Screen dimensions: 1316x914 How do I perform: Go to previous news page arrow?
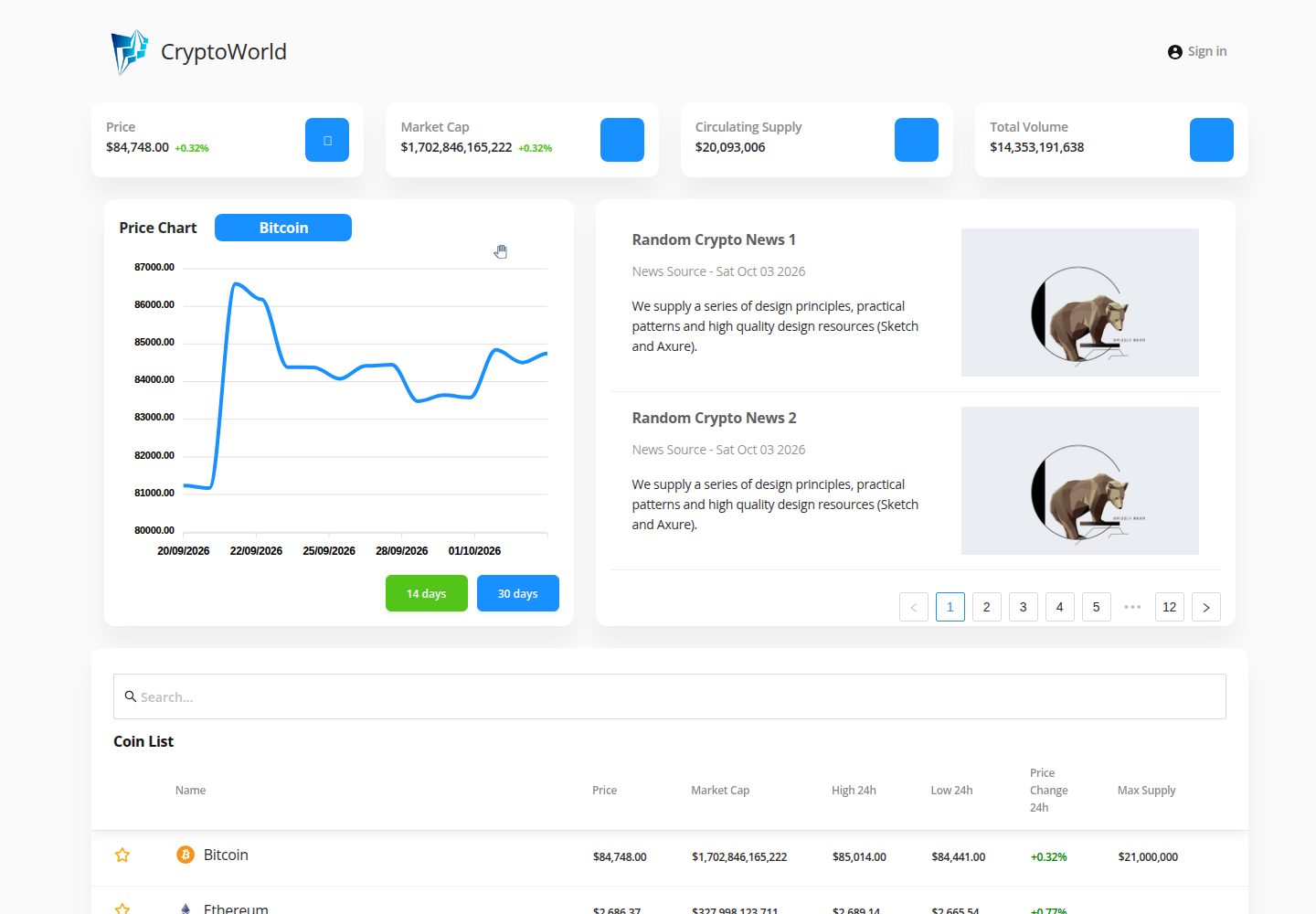(914, 607)
